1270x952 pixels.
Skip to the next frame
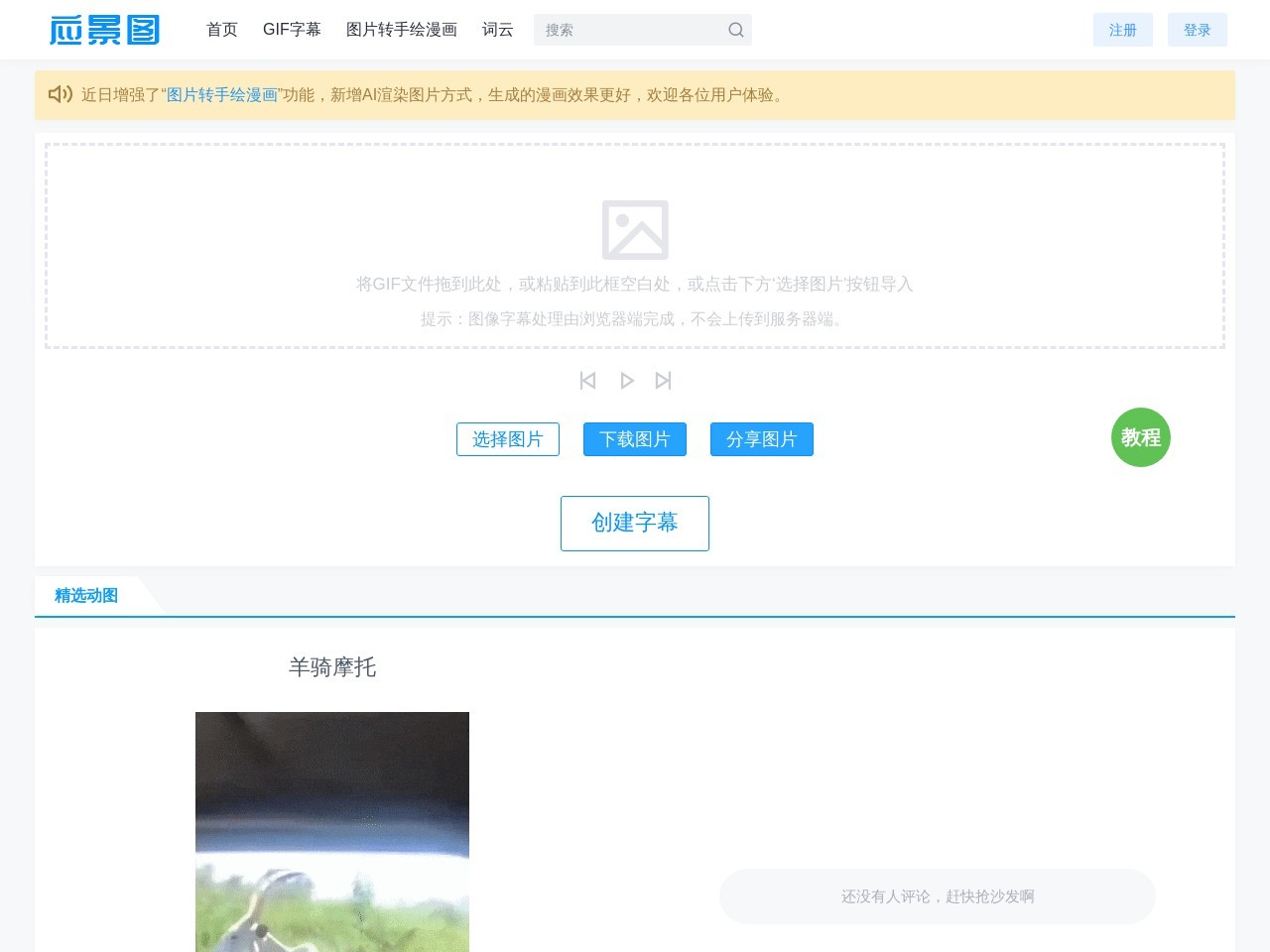pyautogui.click(x=664, y=381)
